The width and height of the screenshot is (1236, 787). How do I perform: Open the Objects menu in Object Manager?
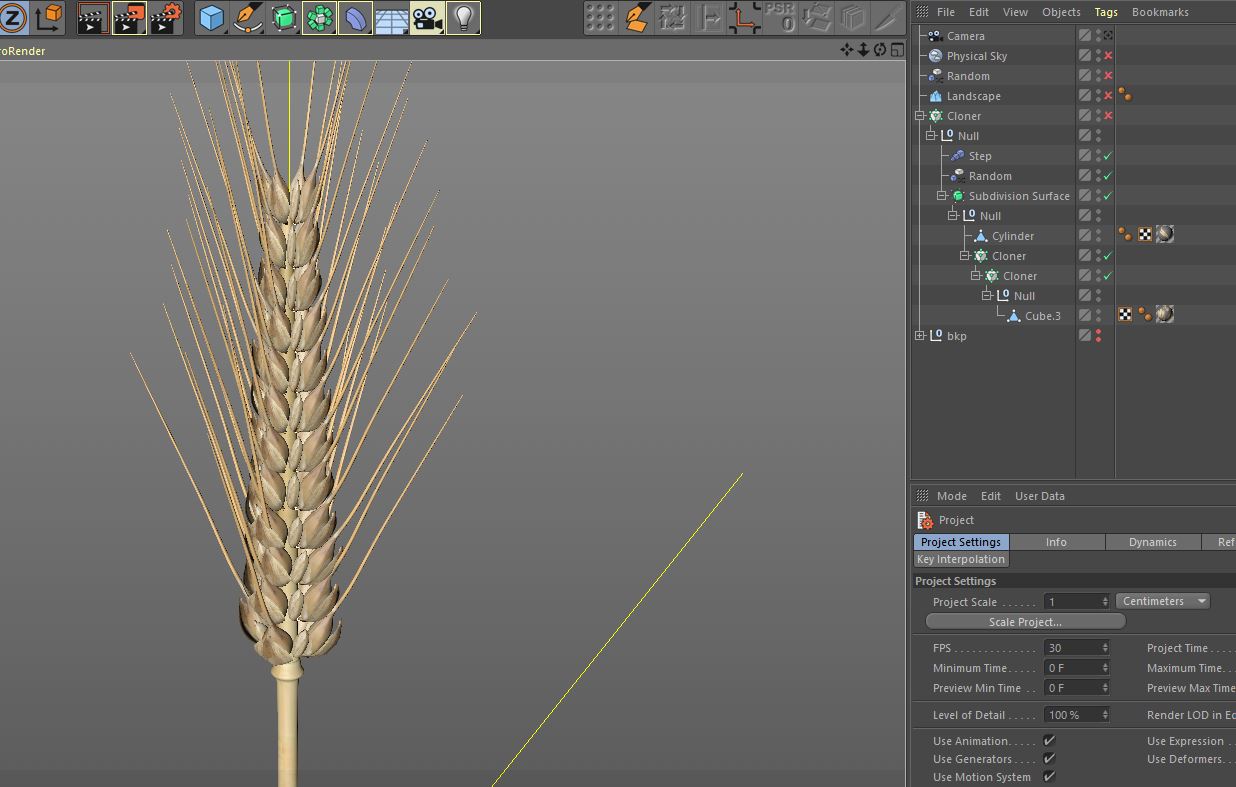point(1061,12)
